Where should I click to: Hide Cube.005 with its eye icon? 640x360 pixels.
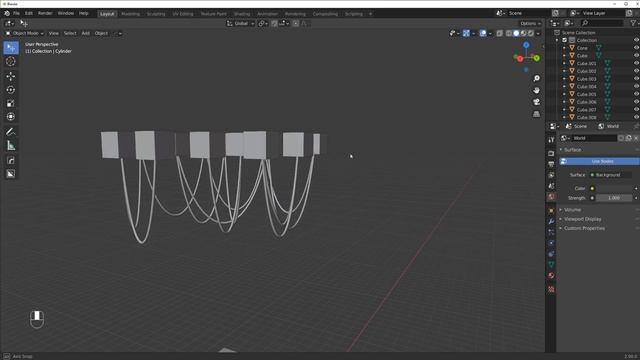click(636, 94)
